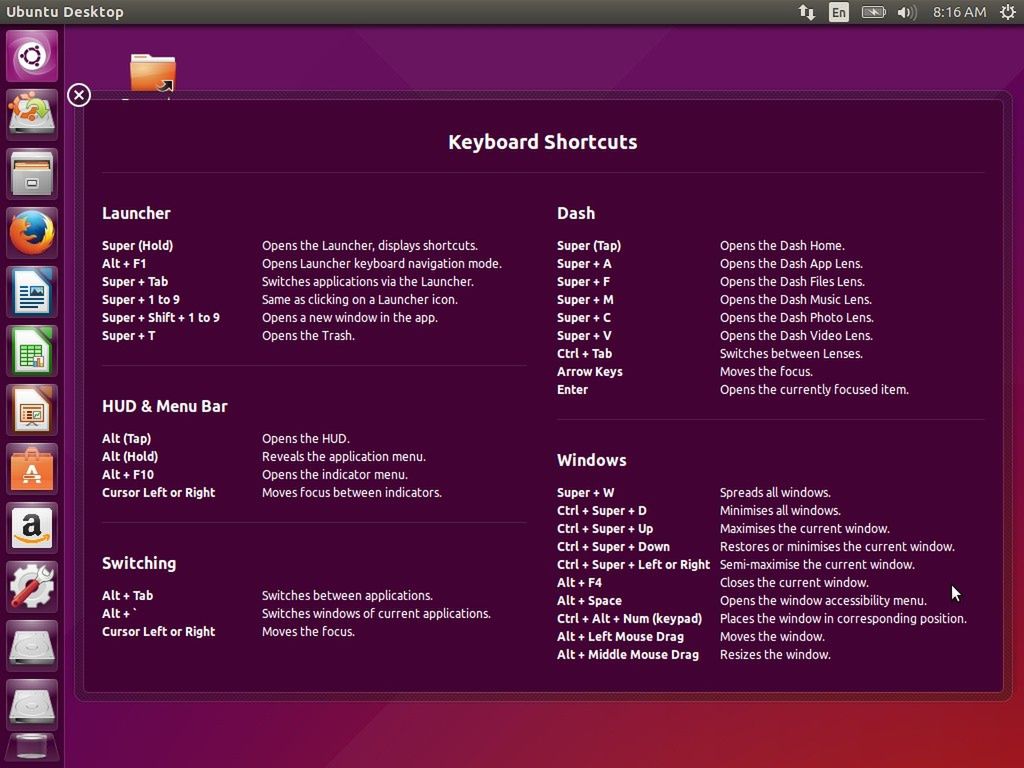This screenshot has height=768, width=1024.
Task: Click the Switching section heading
Action: point(139,563)
